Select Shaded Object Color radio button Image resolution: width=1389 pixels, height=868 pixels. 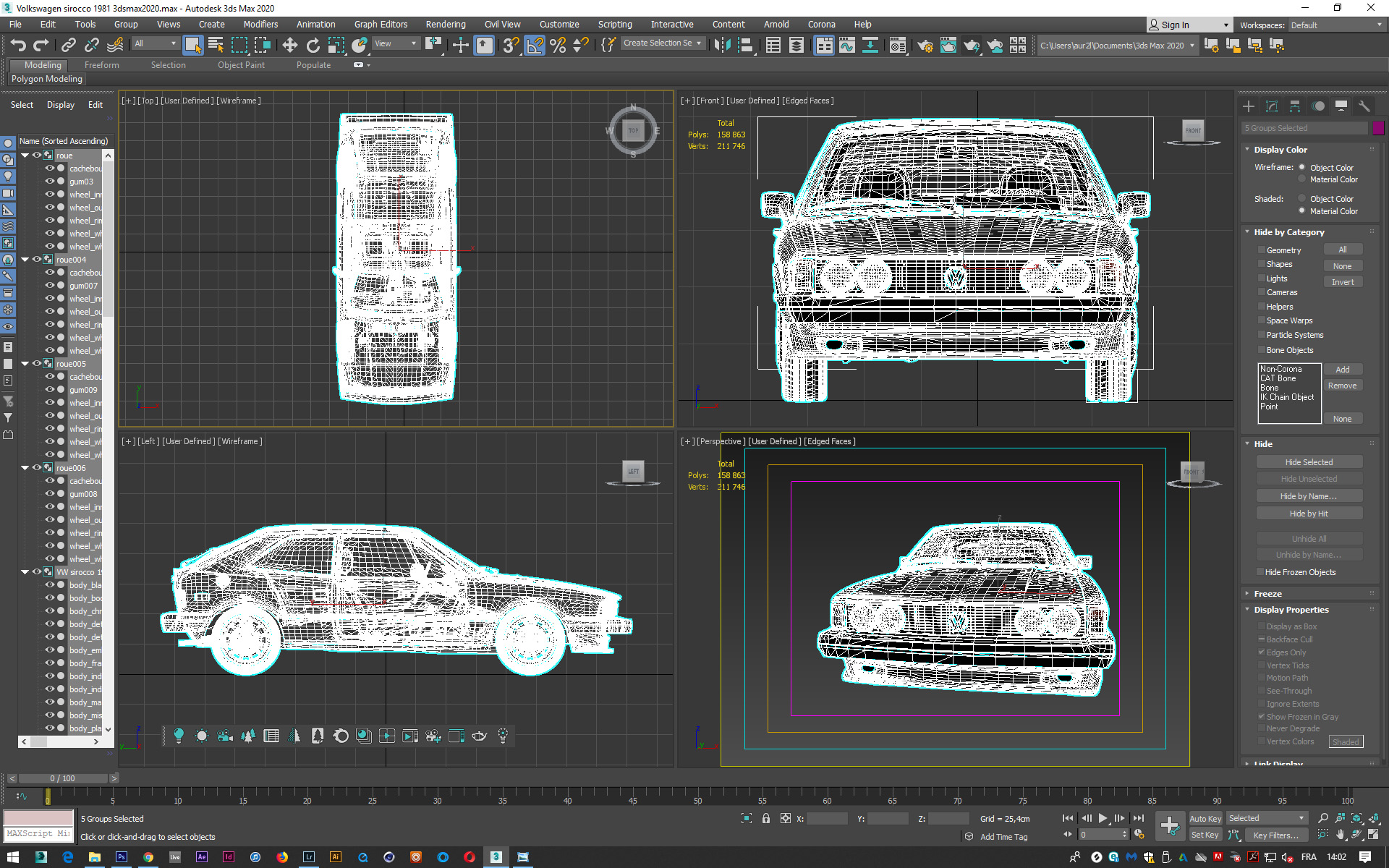coord(1301,199)
